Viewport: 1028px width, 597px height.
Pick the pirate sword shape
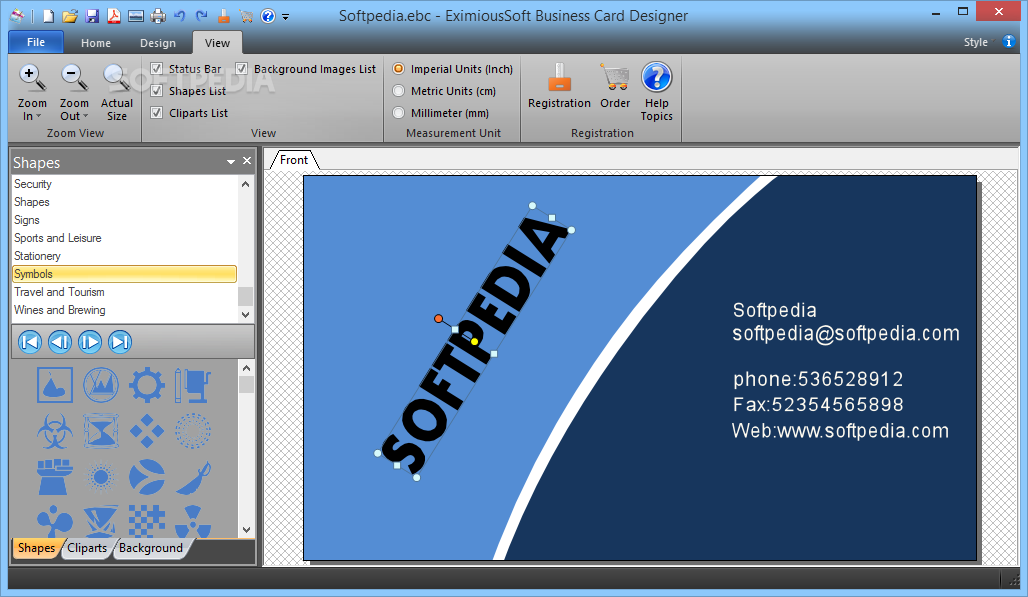(x=193, y=477)
